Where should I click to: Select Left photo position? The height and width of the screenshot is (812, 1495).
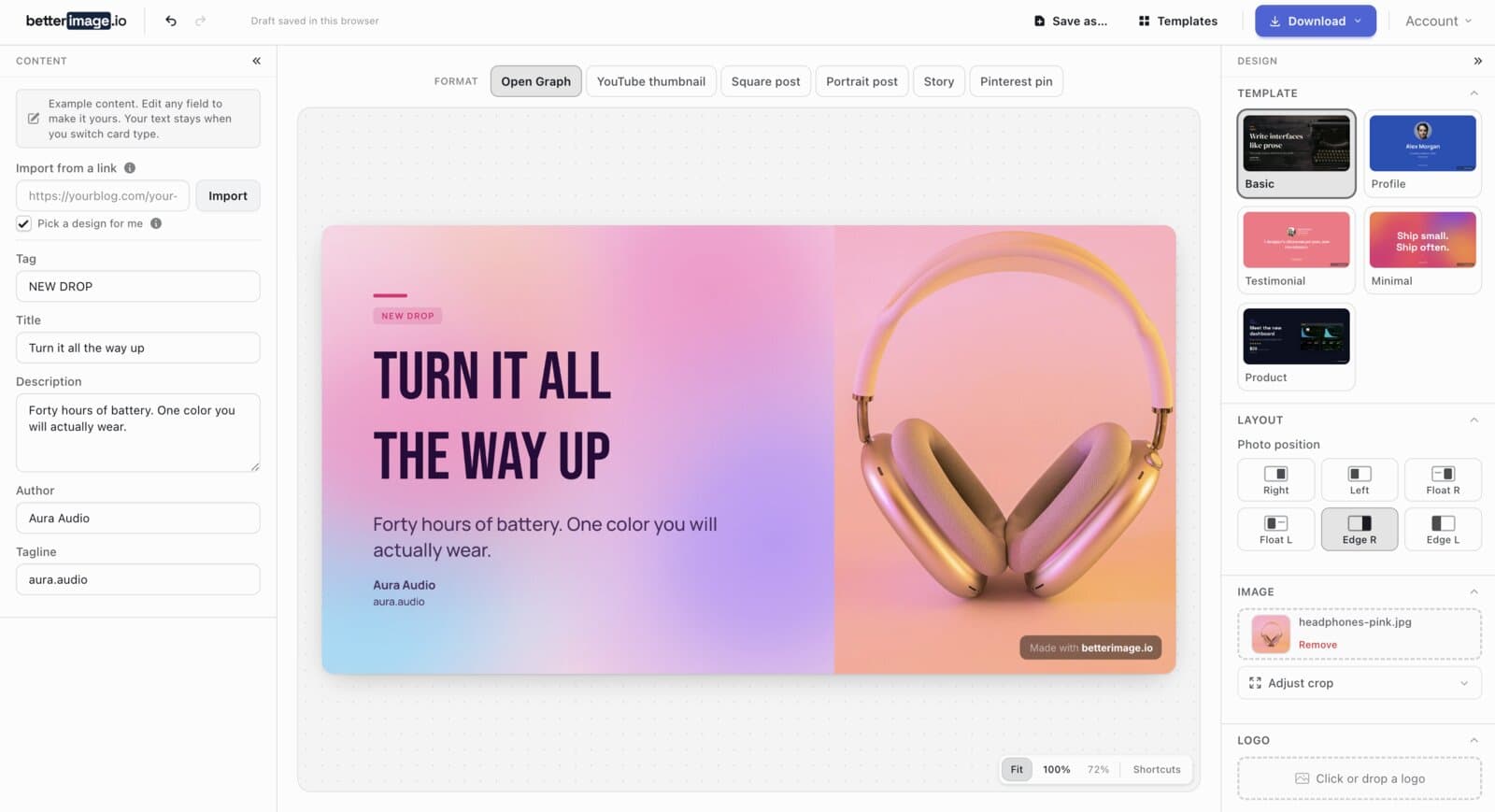[1360, 479]
